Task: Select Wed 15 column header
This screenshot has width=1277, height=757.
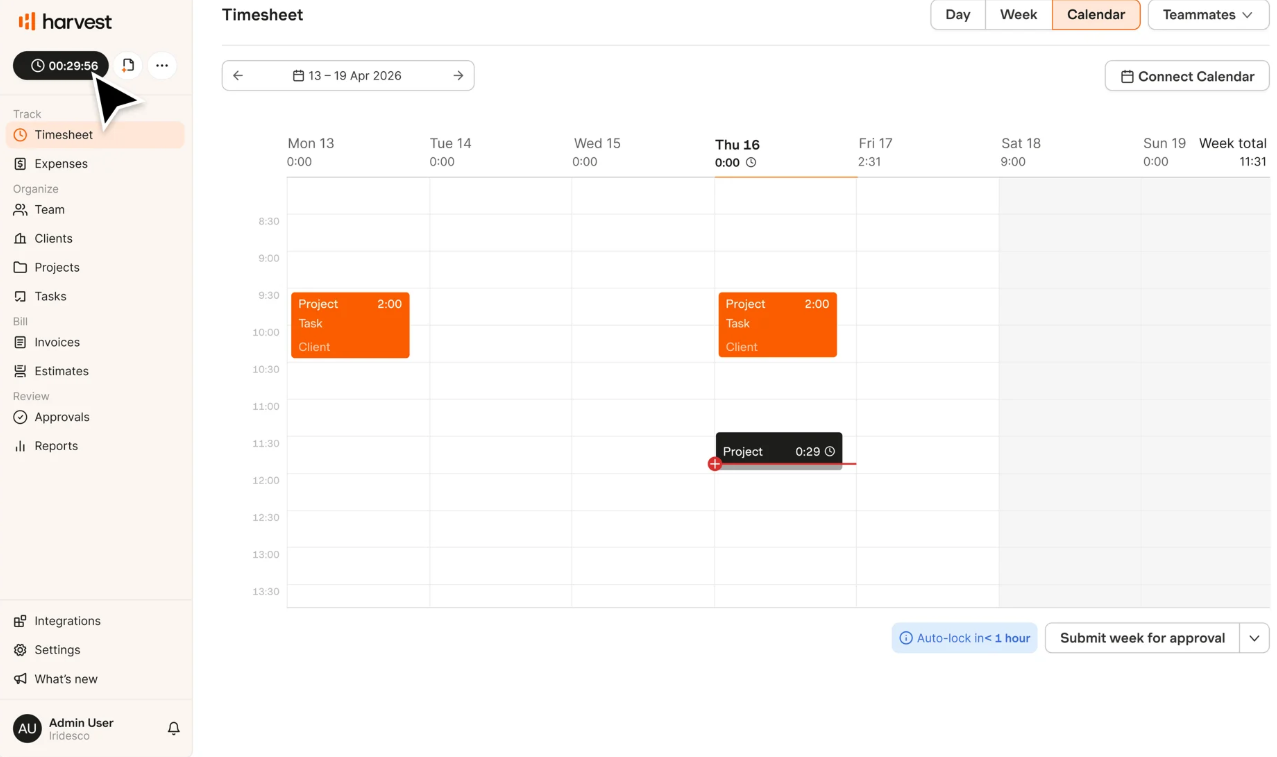Action: pyautogui.click(x=597, y=144)
